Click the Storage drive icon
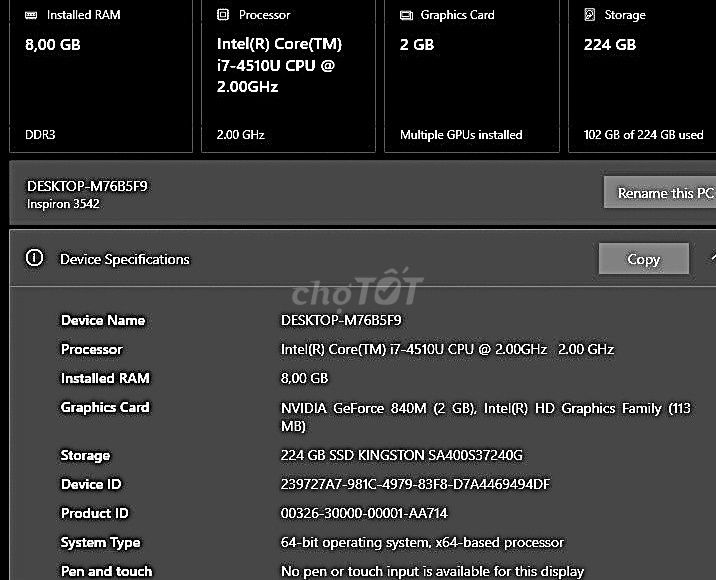Screen dimensions: 716x580 [590, 15]
